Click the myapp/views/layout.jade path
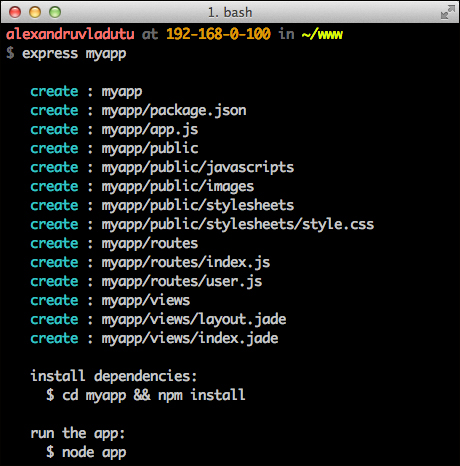This screenshot has height=466, width=460. click(x=194, y=320)
